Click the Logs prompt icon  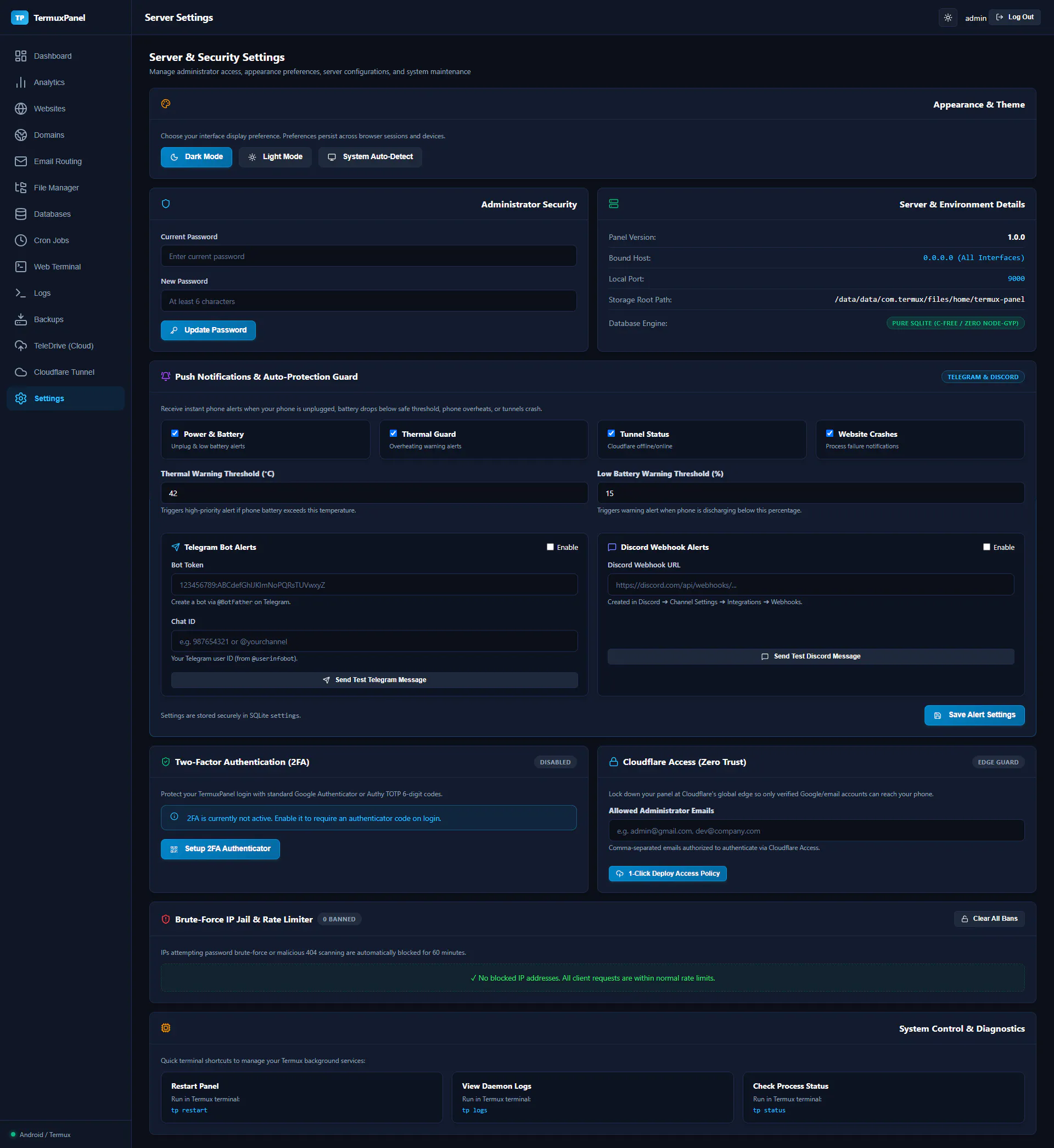point(21,293)
